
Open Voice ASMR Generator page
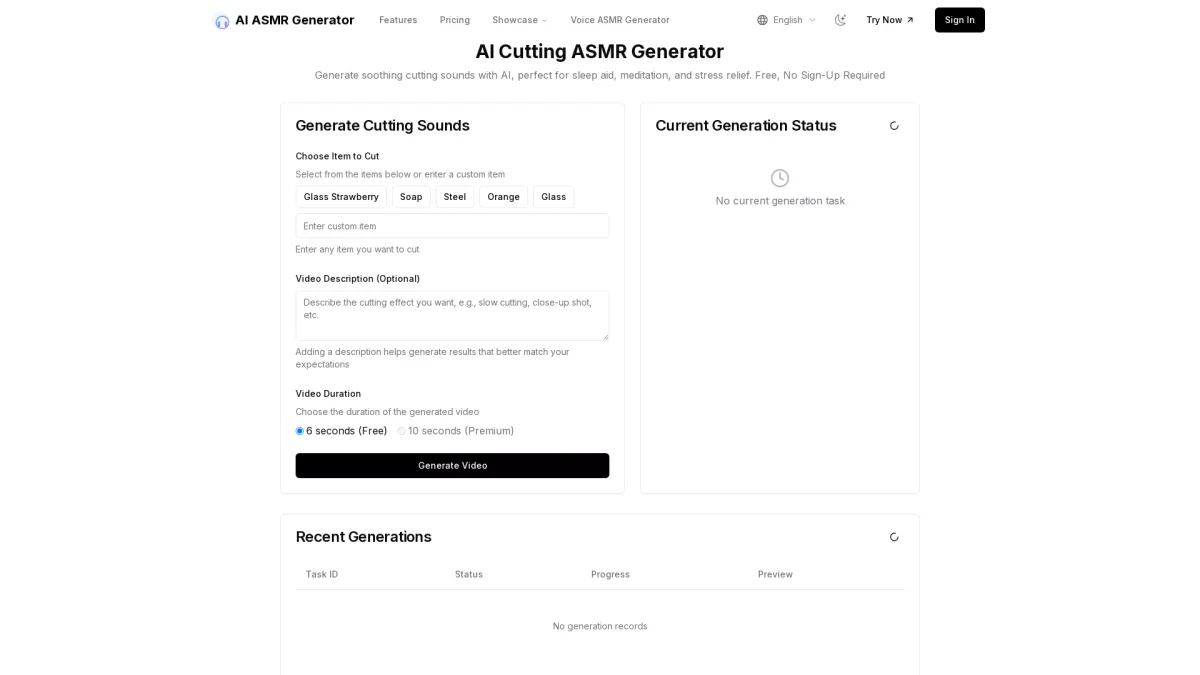coord(620,20)
